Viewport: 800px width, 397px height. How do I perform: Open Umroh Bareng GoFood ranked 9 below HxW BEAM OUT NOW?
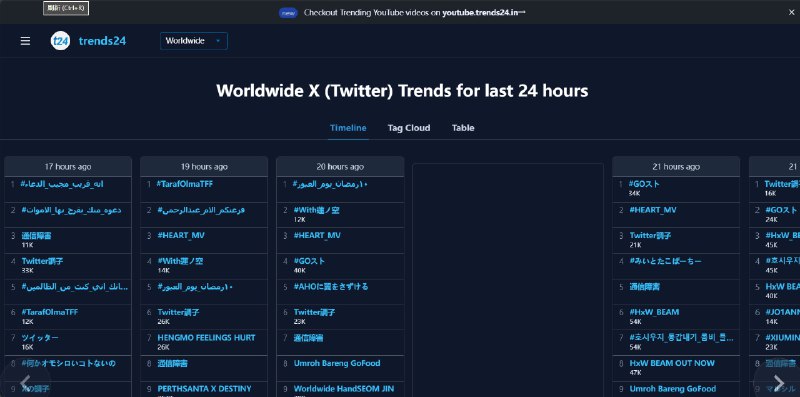pyautogui.click(x=672, y=388)
